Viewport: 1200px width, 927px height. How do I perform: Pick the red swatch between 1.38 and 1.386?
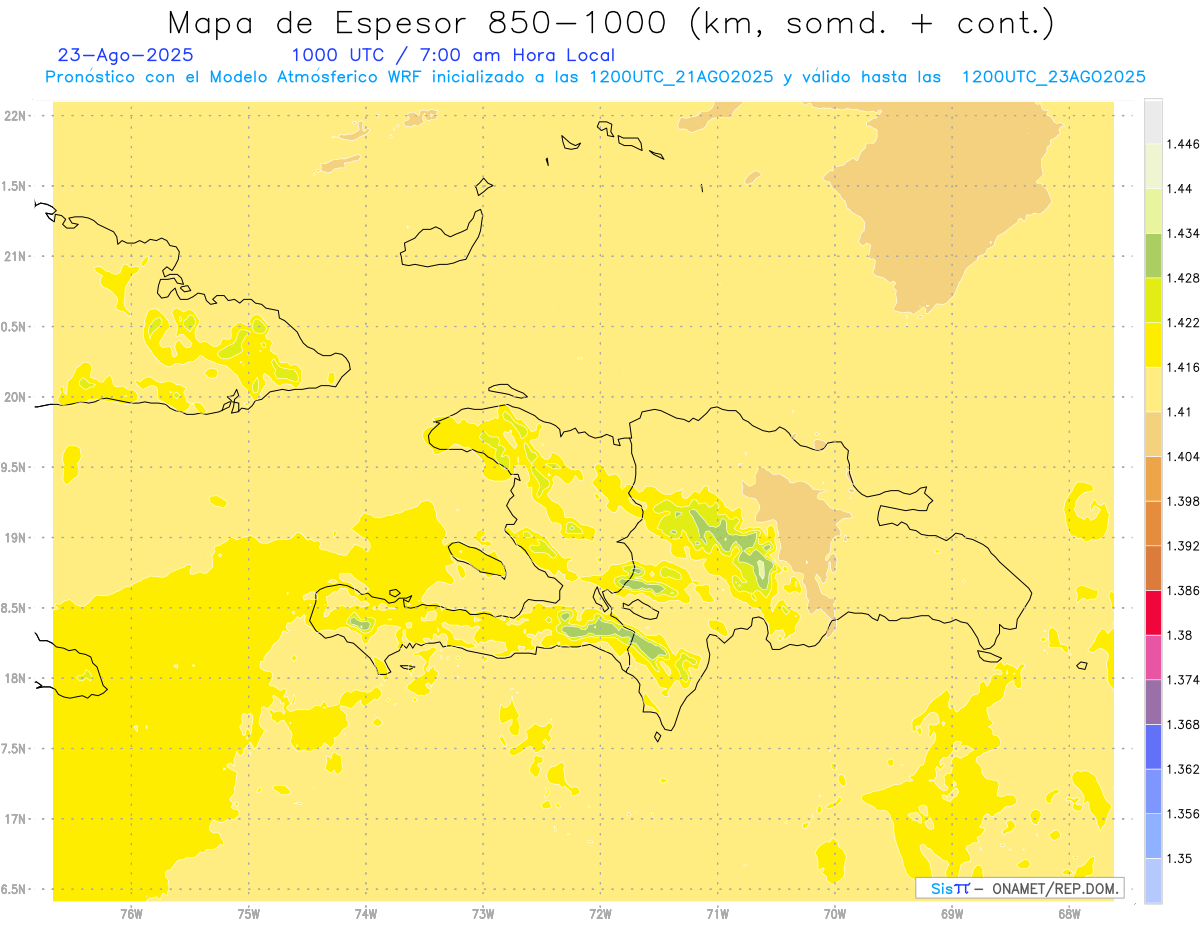[1153, 613]
